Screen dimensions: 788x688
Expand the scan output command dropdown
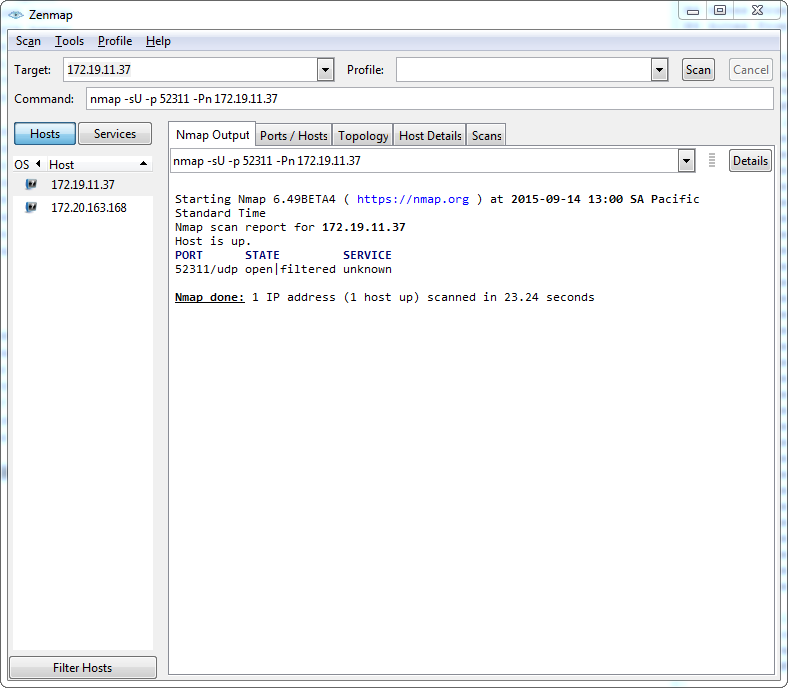(x=686, y=161)
